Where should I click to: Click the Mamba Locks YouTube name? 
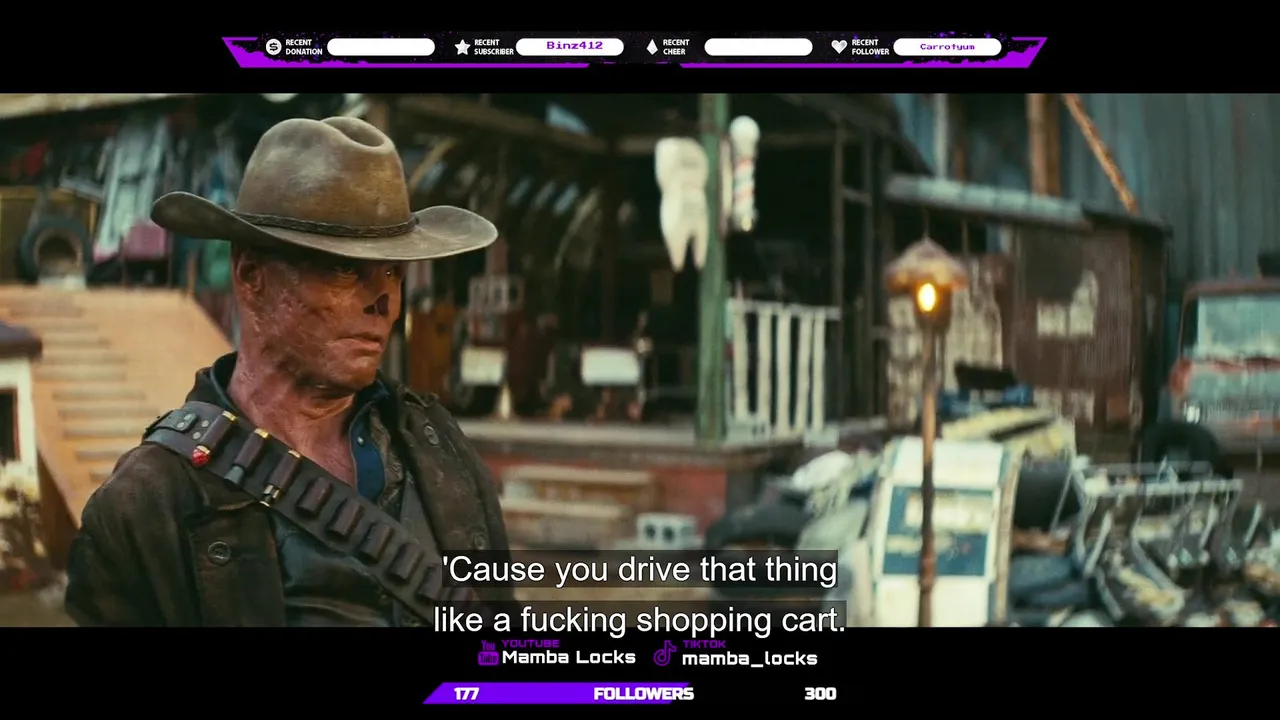coord(568,658)
